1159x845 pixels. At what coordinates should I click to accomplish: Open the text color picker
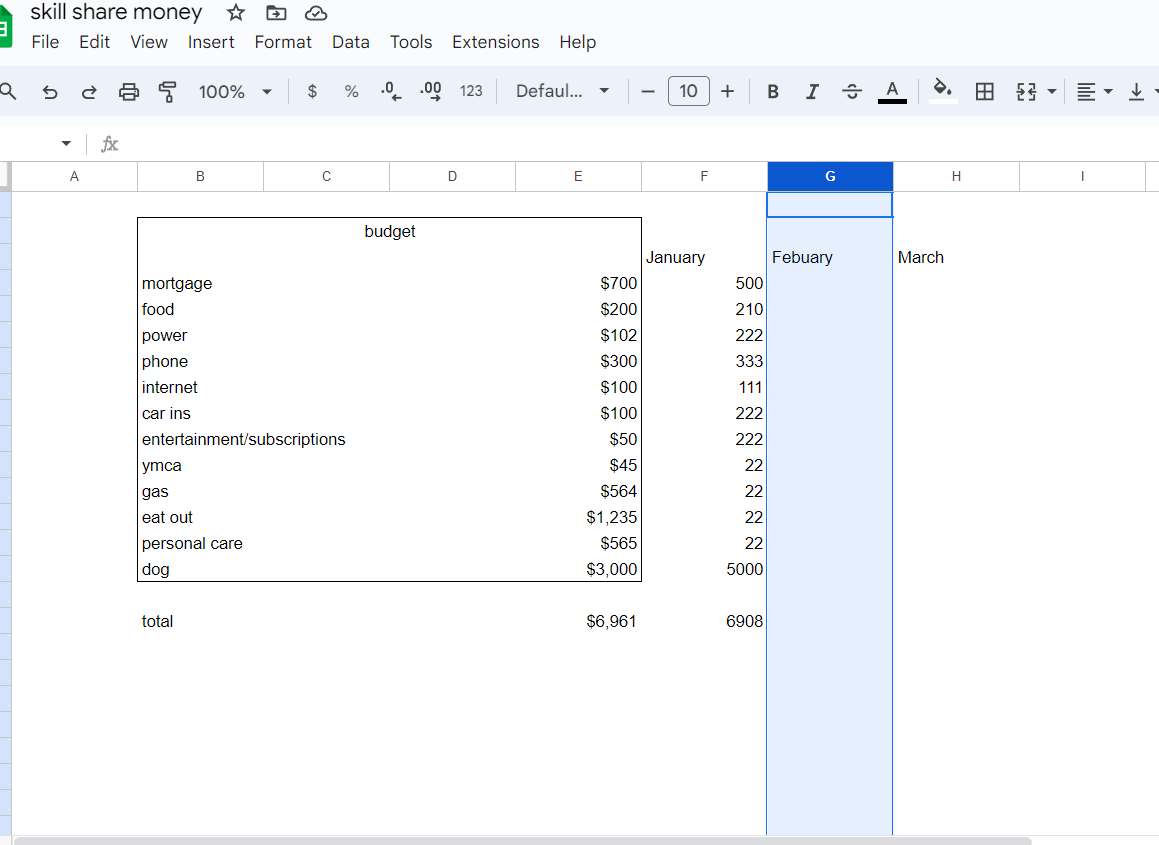[x=892, y=91]
